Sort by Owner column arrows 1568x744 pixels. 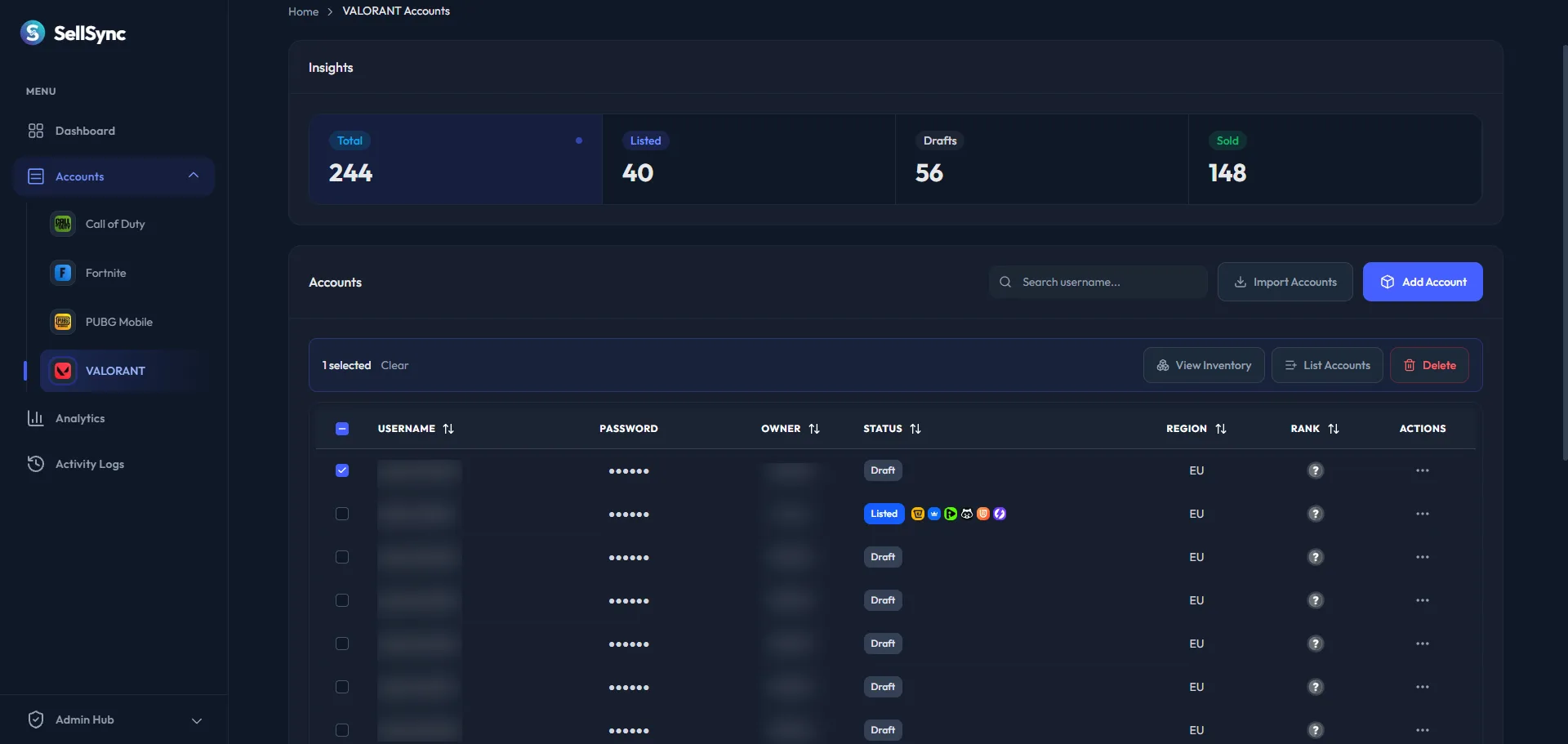tap(814, 429)
